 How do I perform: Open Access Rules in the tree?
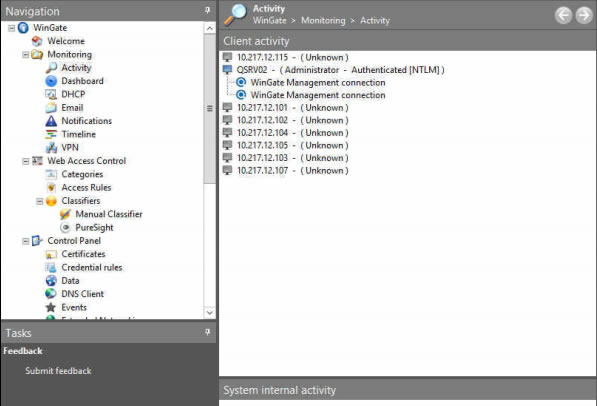click(x=86, y=188)
